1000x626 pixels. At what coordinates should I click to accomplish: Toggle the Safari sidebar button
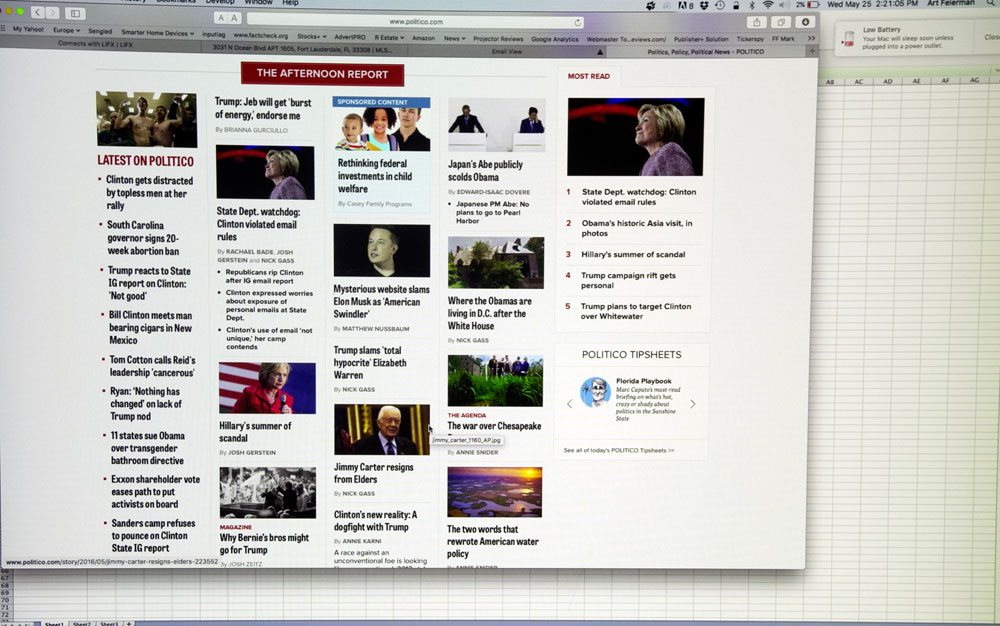click(x=75, y=13)
